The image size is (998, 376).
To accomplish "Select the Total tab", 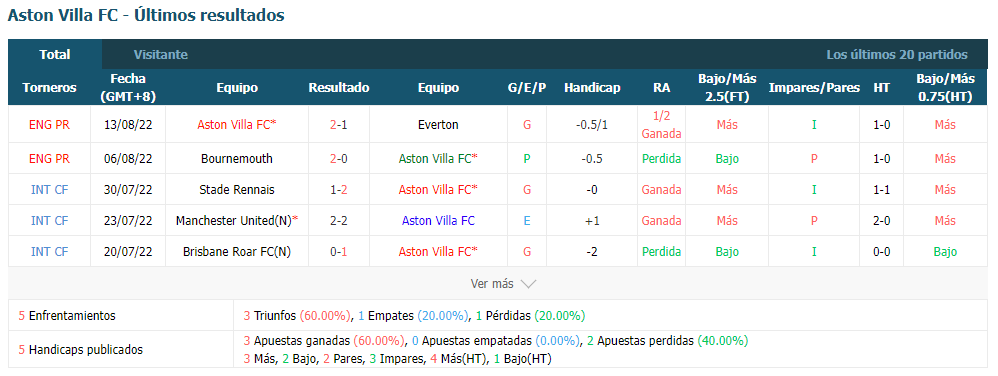I will [x=55, y=55].
